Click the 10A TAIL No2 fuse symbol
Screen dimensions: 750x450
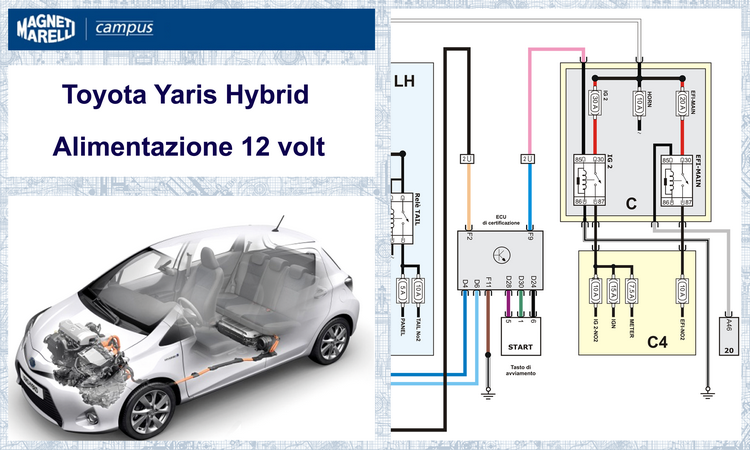click(418, 290)
